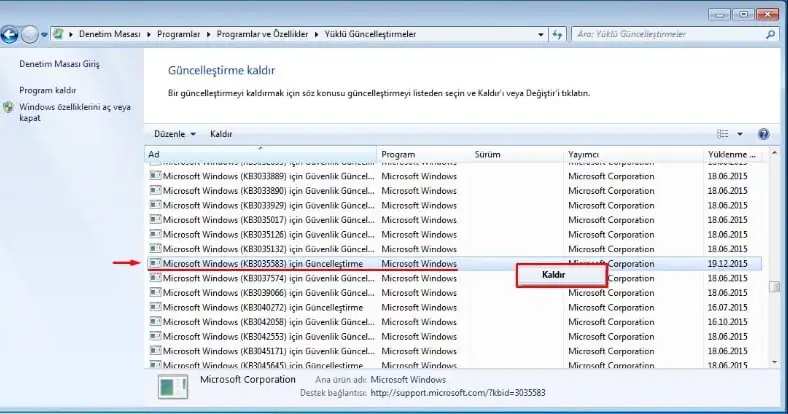Select the KB3040272 update row
This screenshot has width=788, height=414.
(x=455, y=307)
